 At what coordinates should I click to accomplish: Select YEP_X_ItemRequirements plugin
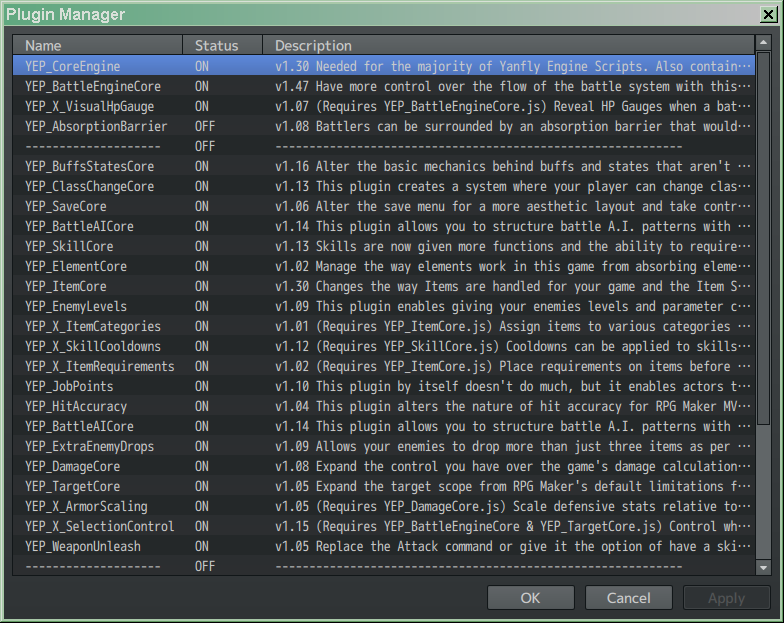pos(384,366)
